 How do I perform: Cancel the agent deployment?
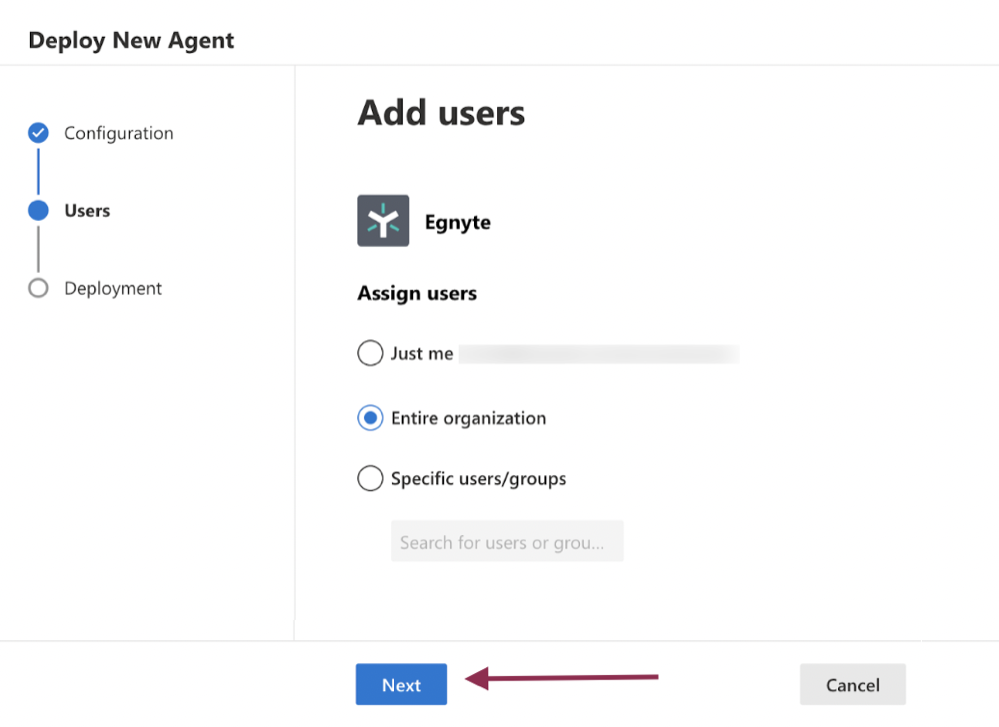pyautogui.click(x=852, y=684)
